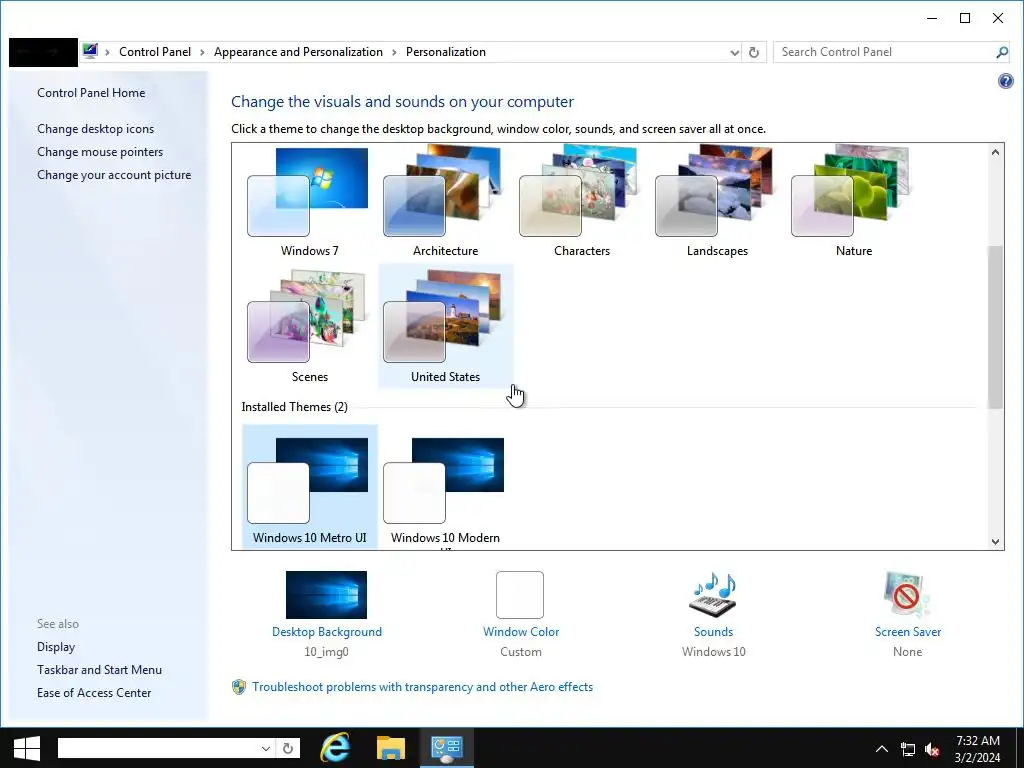Screen dimensions: 1024x768
Task: Click the Screen Saver link text
Action: 908,632
